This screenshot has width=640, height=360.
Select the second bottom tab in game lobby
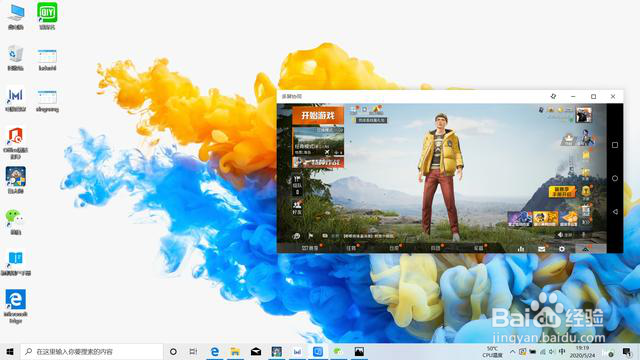[351, 248]
